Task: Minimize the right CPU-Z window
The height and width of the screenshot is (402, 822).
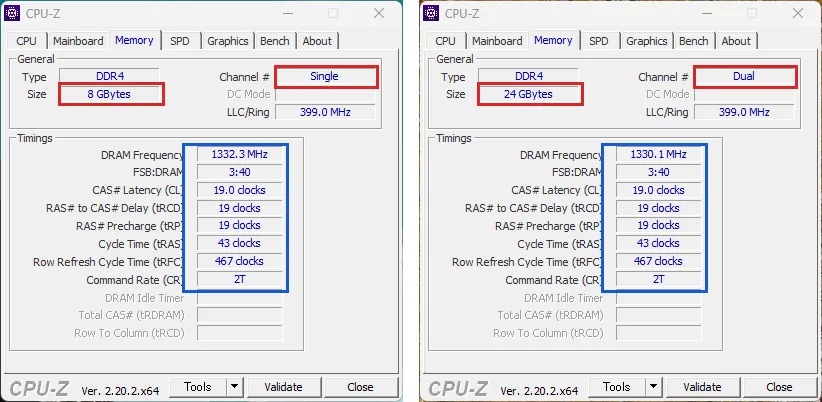Action: (x=707, y=14)
